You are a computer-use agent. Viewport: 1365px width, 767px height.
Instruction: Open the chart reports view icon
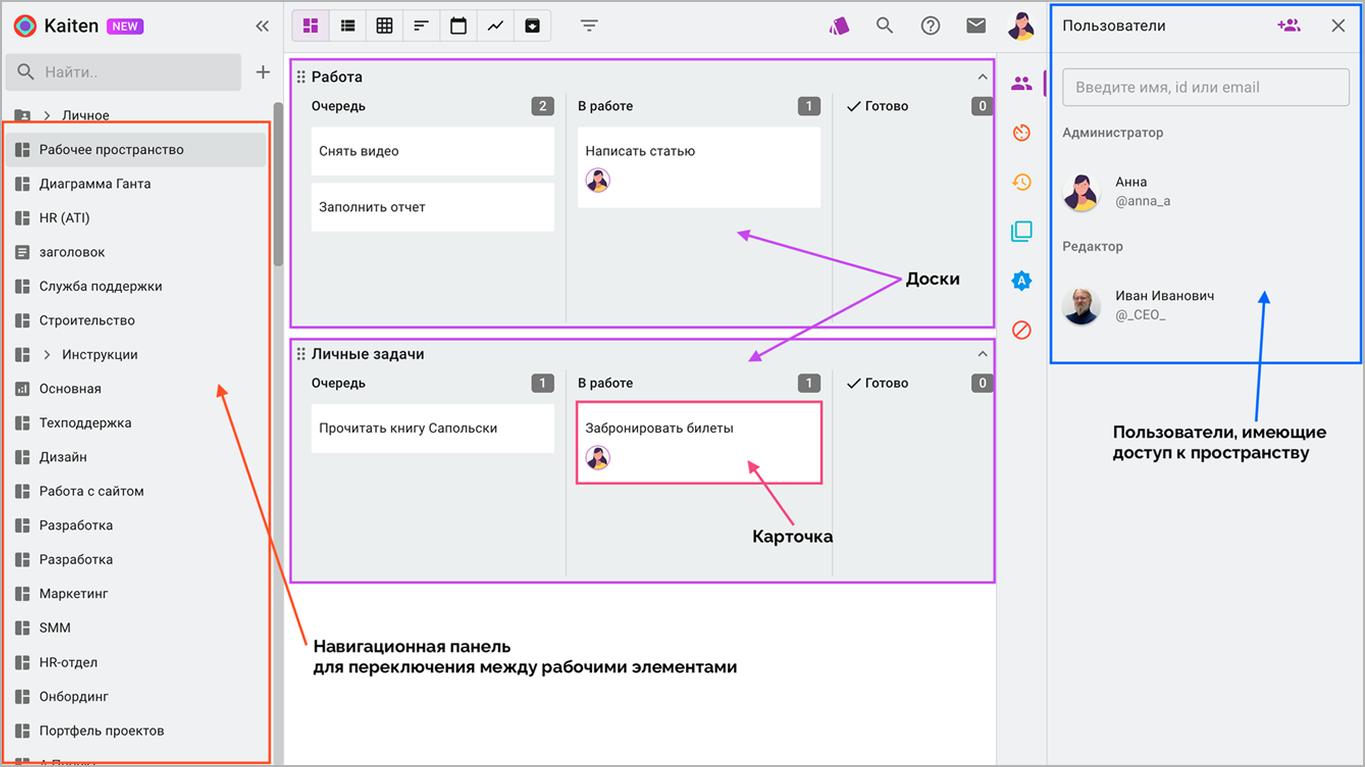click(495, 26)
